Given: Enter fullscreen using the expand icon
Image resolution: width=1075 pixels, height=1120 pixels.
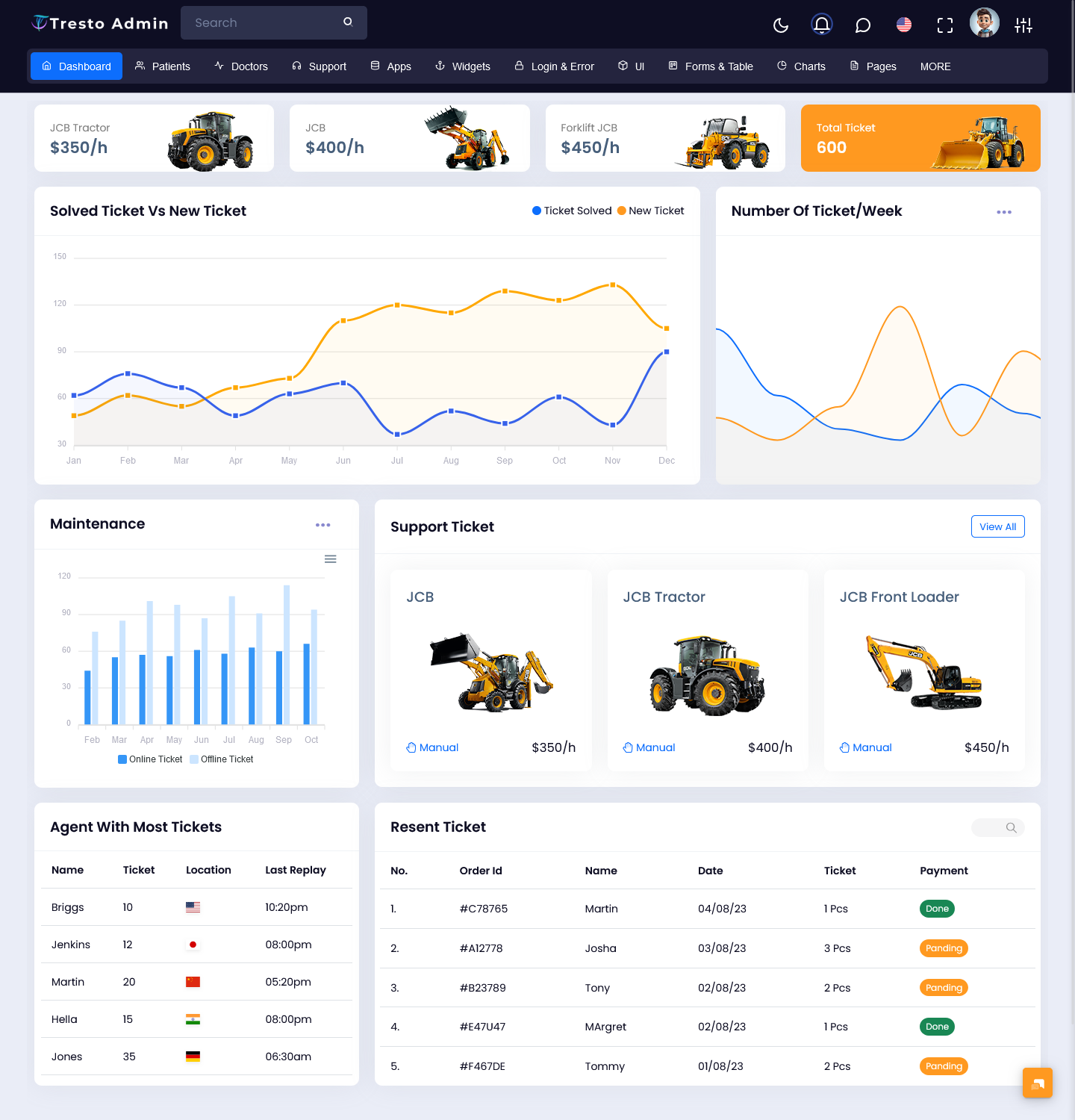Looking at the screenshot, I should coord(944,25).
